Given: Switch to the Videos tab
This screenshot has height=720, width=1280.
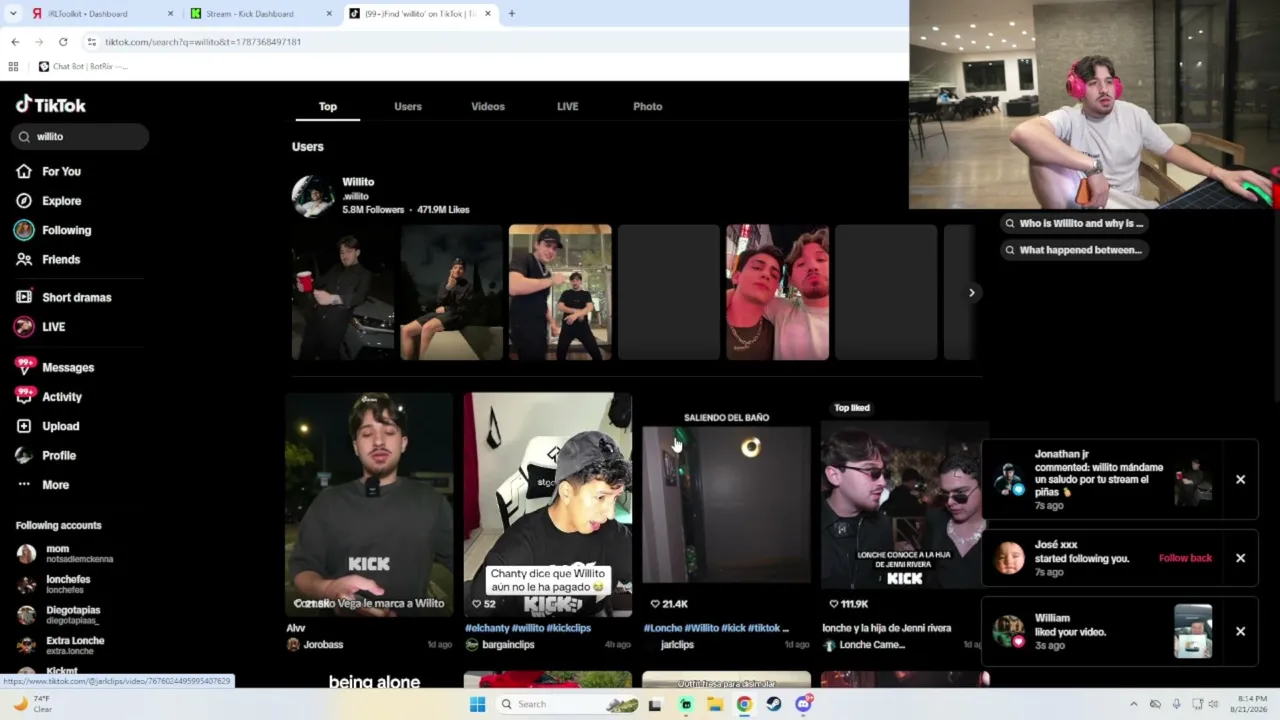Looking at the screenshot, I should point(488,106).
